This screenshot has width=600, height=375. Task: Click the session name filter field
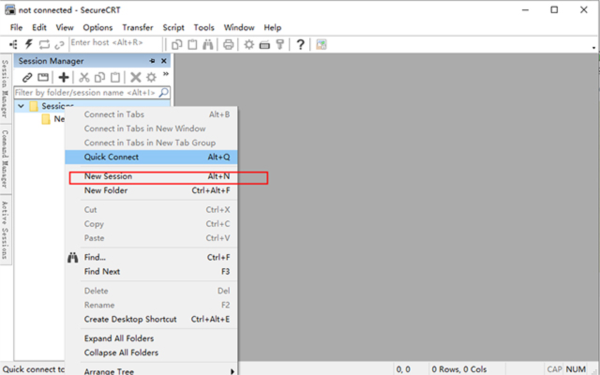tap(92, 93)
